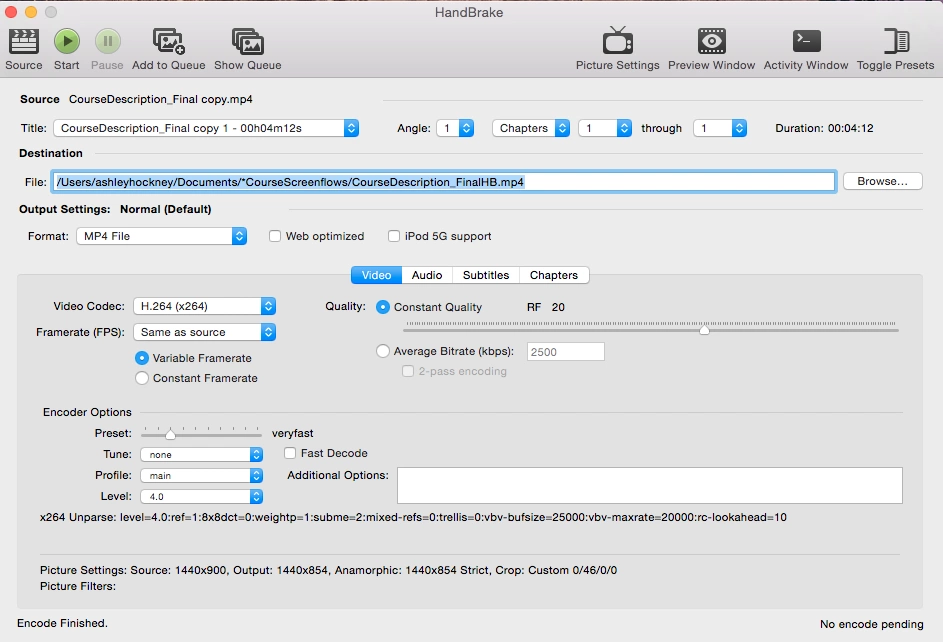Viewport: 943px width, 642px height.
Task: Open the Activity Window terminal icon
Action: click(806, 41)
